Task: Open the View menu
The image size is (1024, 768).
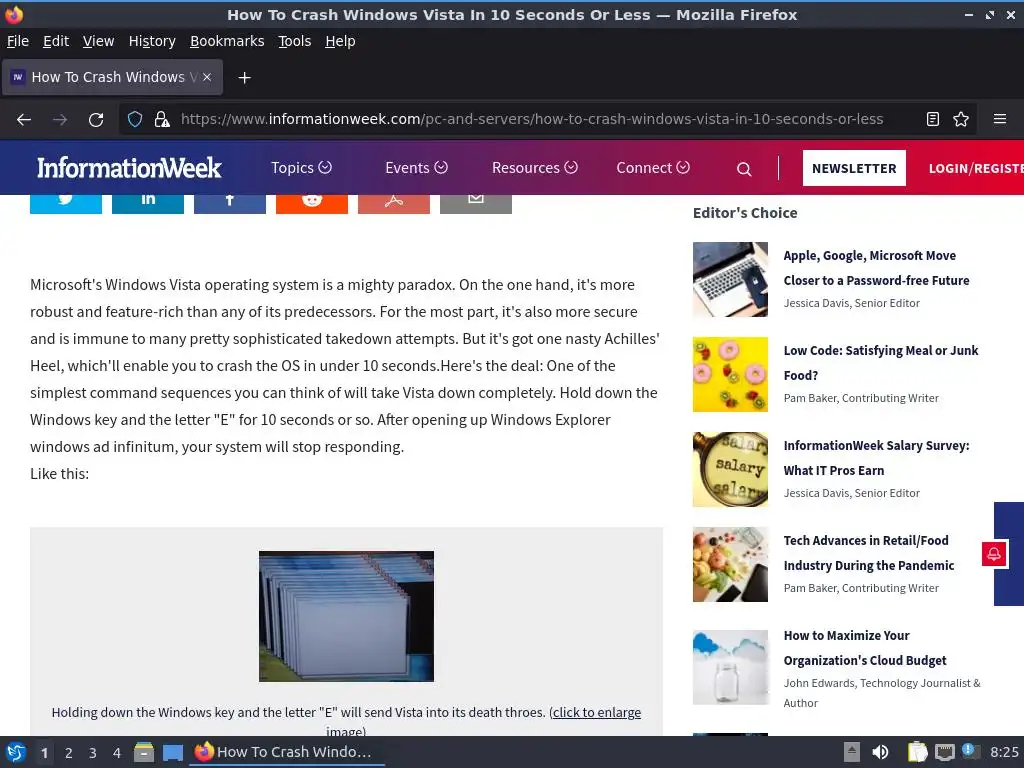Action: (99, 41)
